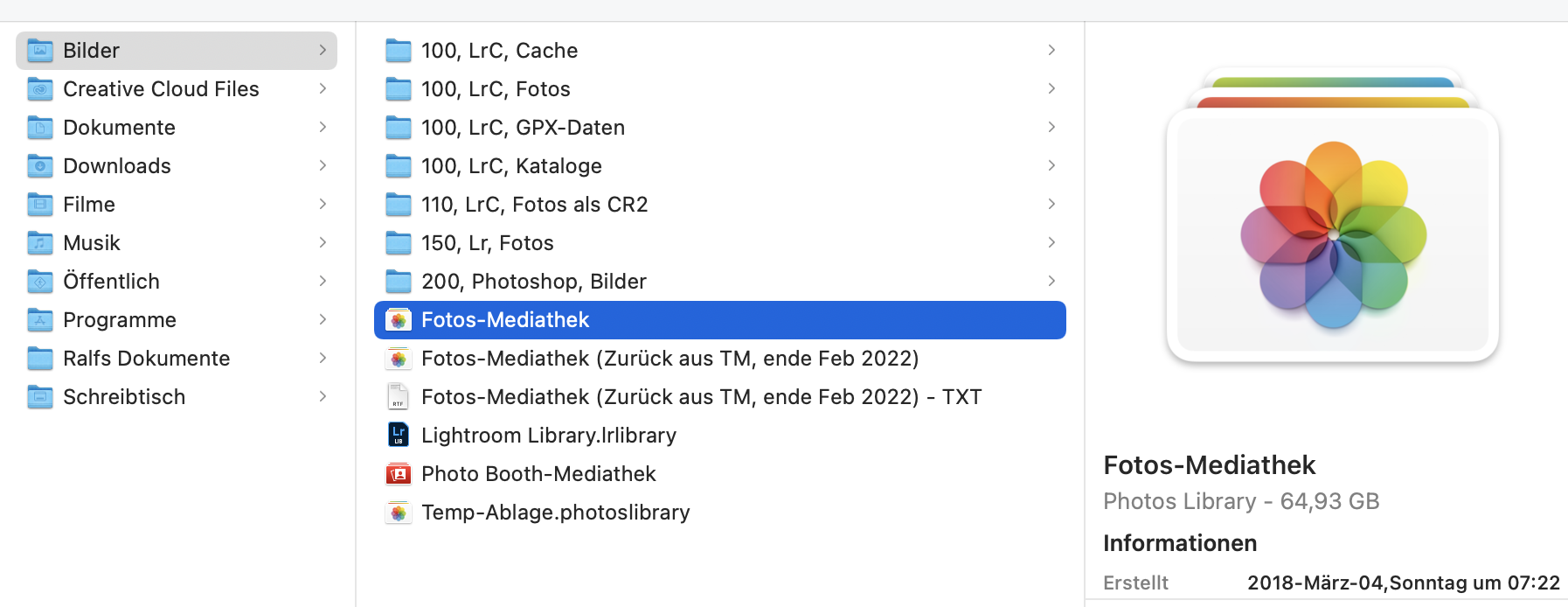Expand the Dokumente folder chevron
This screenshot has height=607, width=1568.
click(323, 128)
